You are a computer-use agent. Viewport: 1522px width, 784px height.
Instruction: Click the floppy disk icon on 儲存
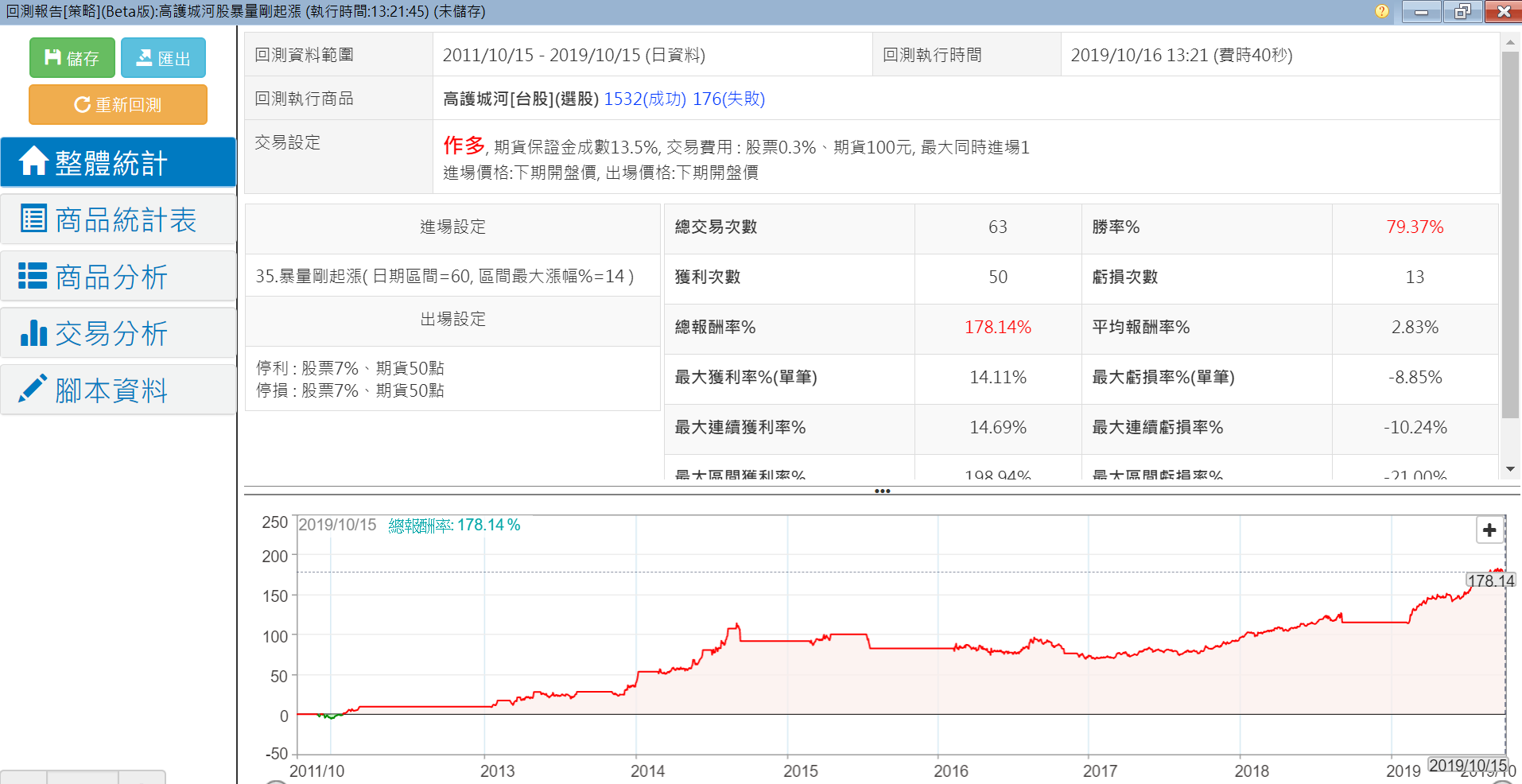(x=52, y=57)
